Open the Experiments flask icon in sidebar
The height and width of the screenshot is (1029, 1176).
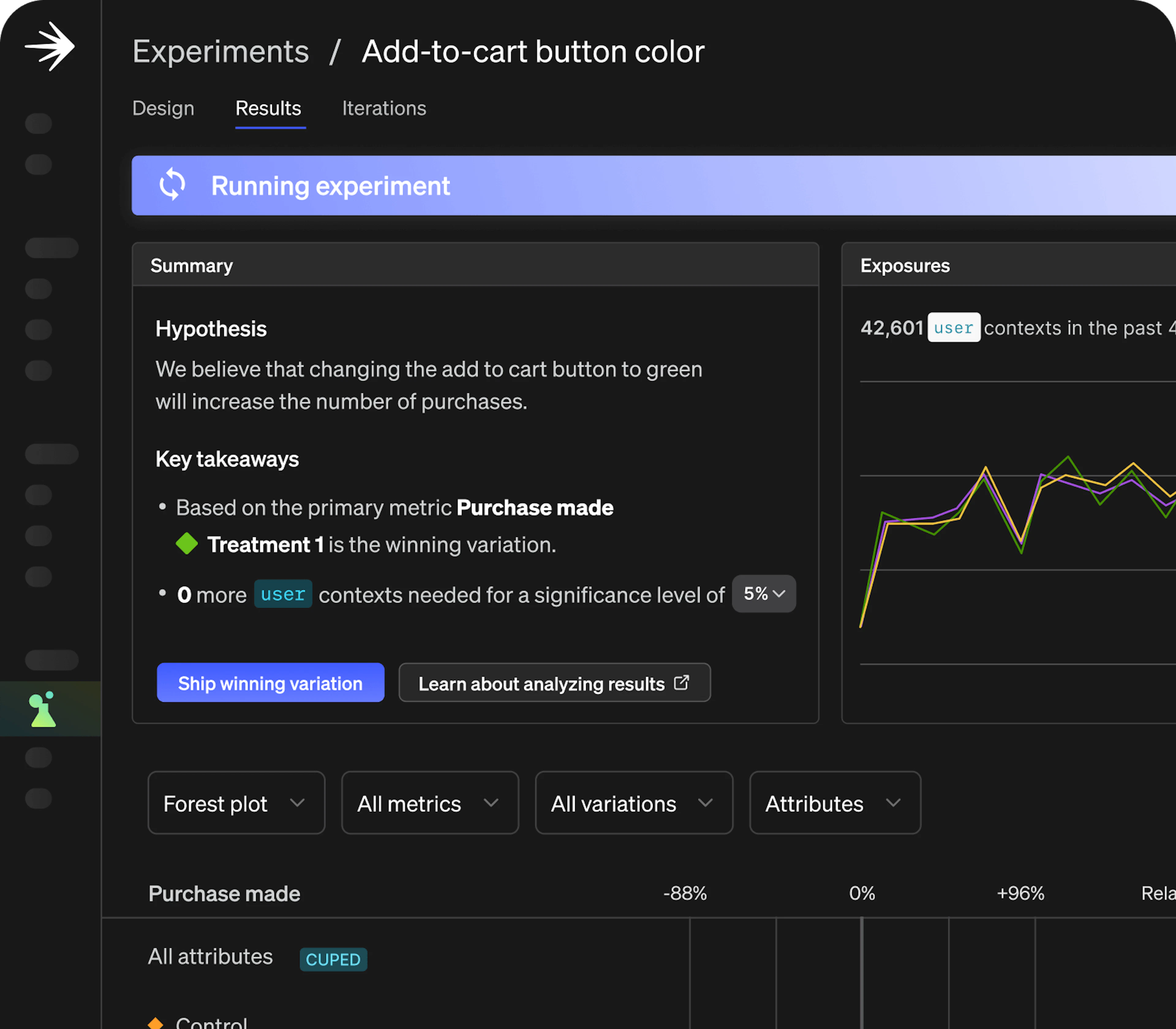(43, 709)
